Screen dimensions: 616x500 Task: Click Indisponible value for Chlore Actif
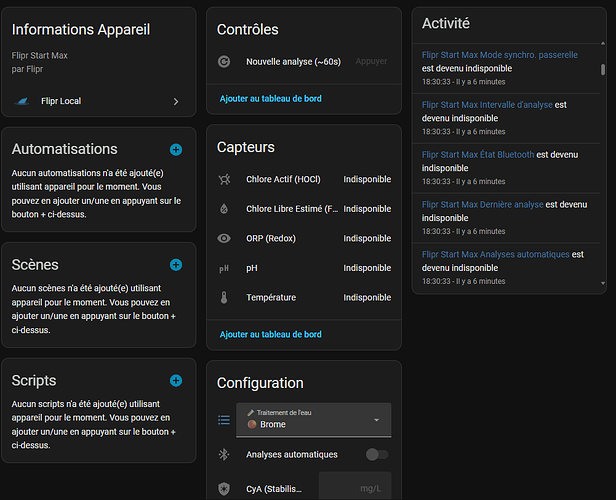coord(367,179)
